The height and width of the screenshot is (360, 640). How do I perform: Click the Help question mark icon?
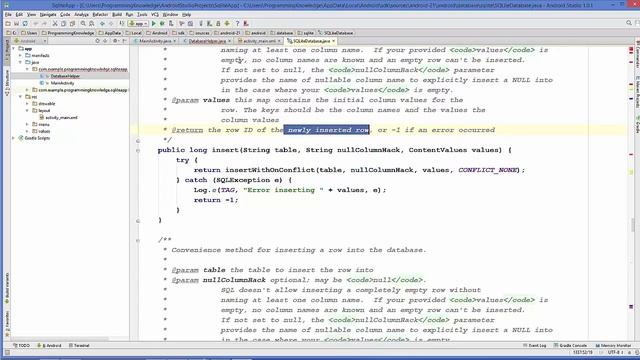tap(237, 24)
